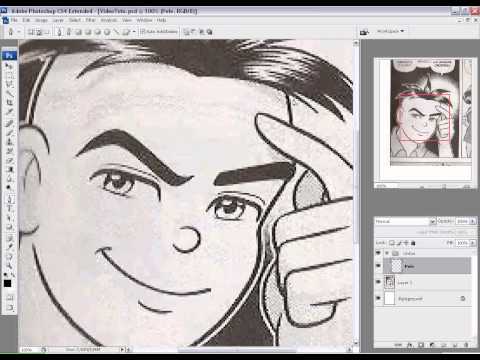
Task: Choose the Line shape in options bar
Action: point(116,32)
